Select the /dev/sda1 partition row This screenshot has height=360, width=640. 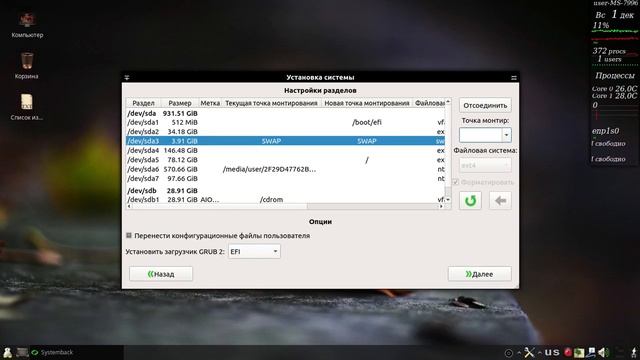(286, 122)
